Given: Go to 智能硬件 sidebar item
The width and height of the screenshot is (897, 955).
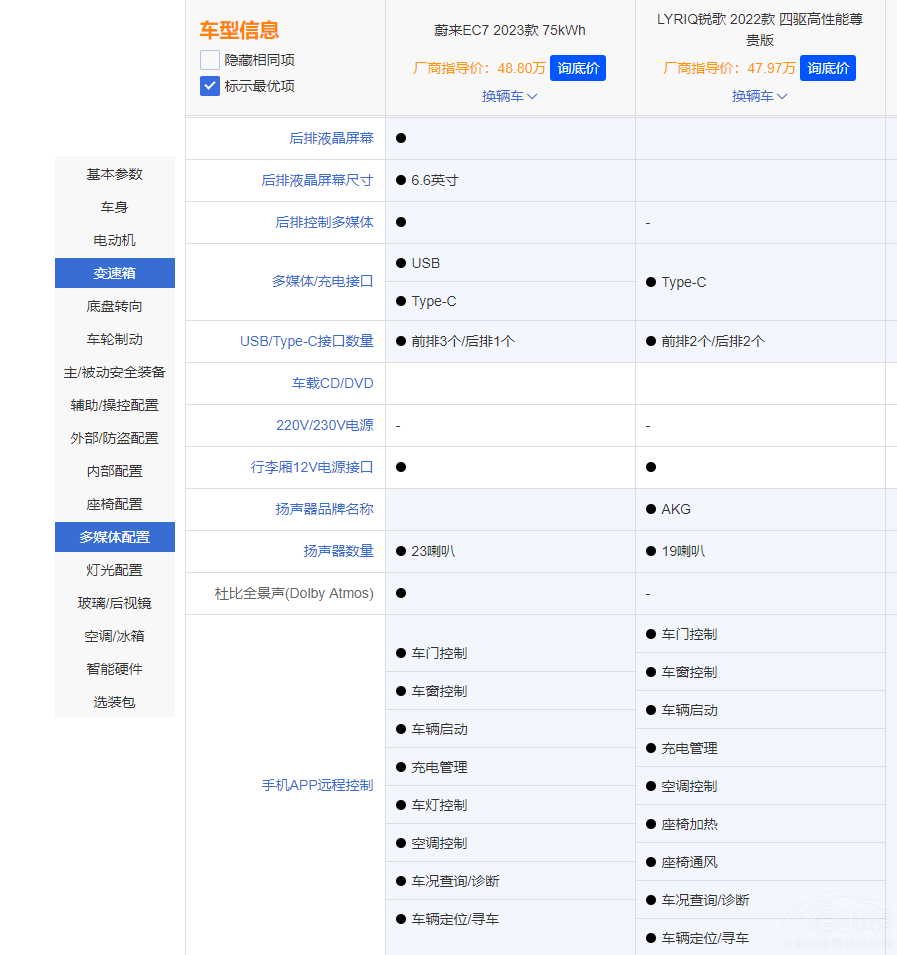Looking at the screenshot, I should point(115,669).
